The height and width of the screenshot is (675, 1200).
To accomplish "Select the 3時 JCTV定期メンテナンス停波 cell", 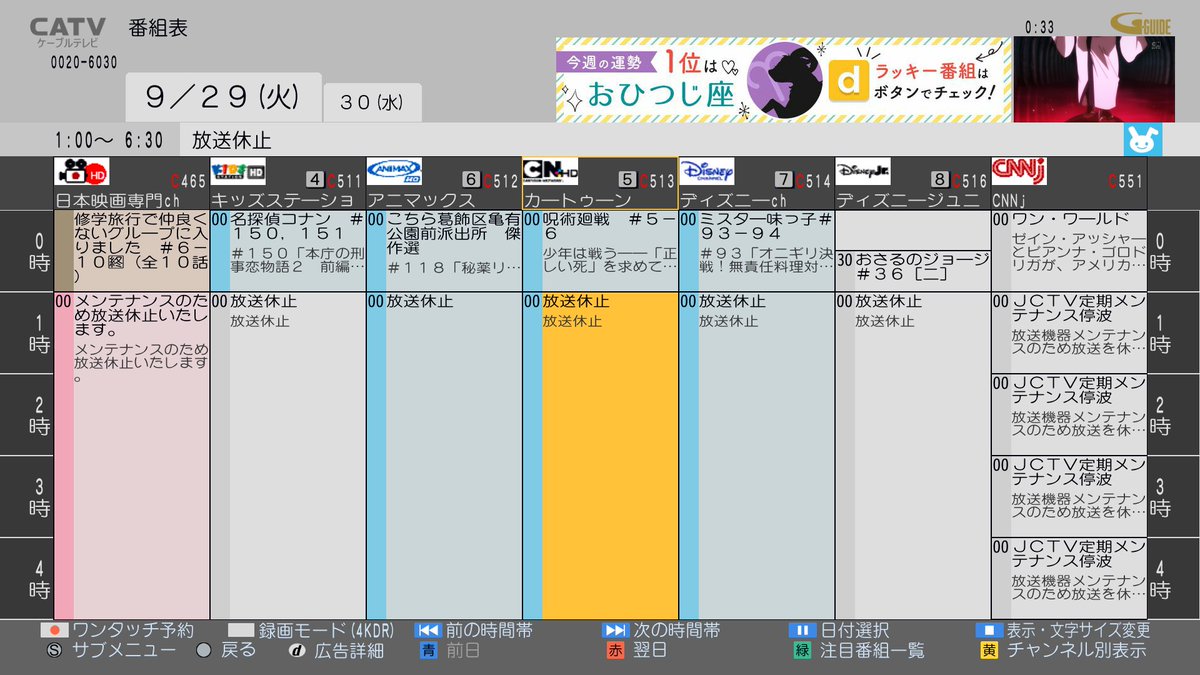I will [x=1069, y=496].
